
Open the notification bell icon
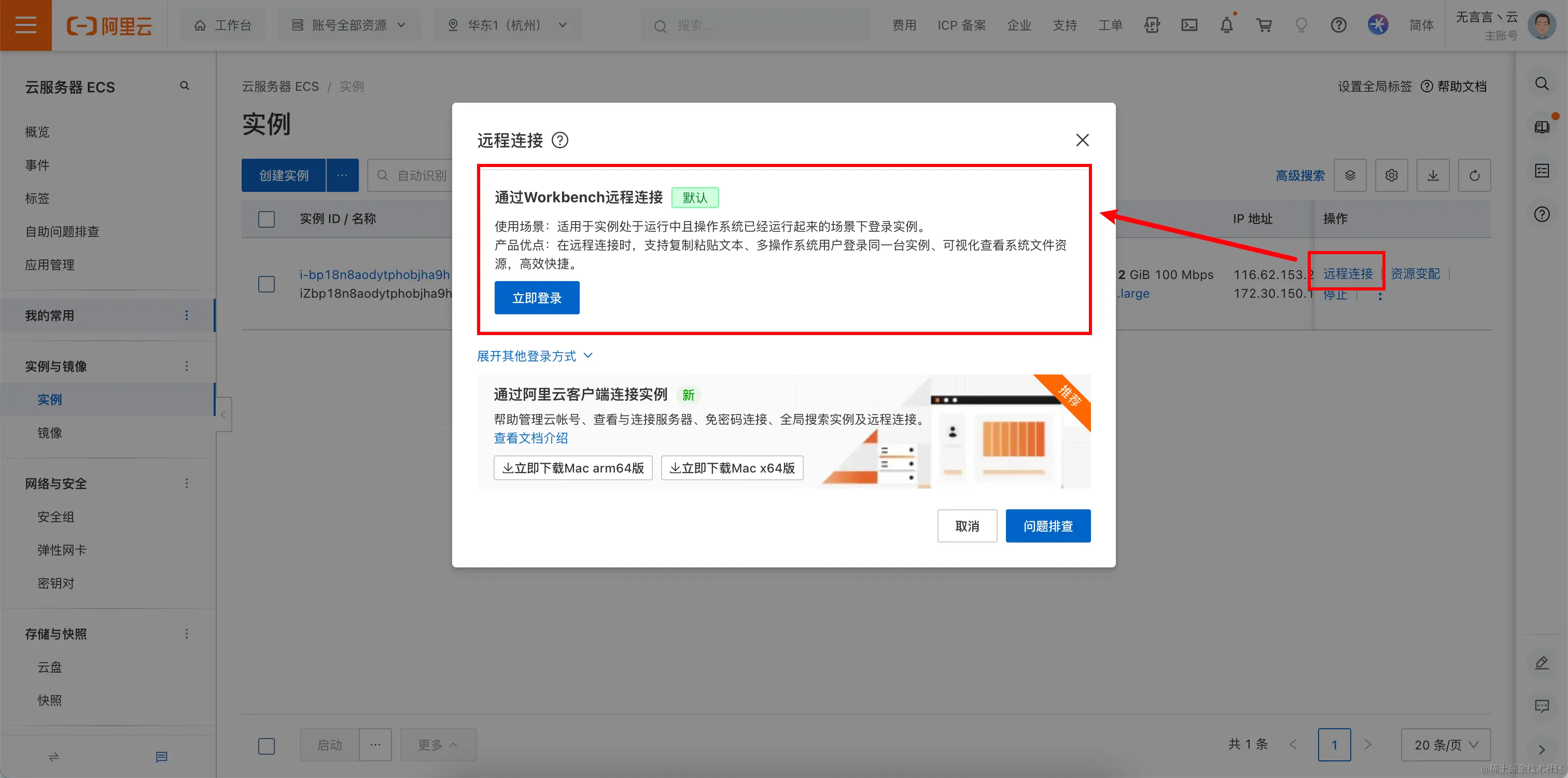pyautogui.click(x=1226, y=25)
